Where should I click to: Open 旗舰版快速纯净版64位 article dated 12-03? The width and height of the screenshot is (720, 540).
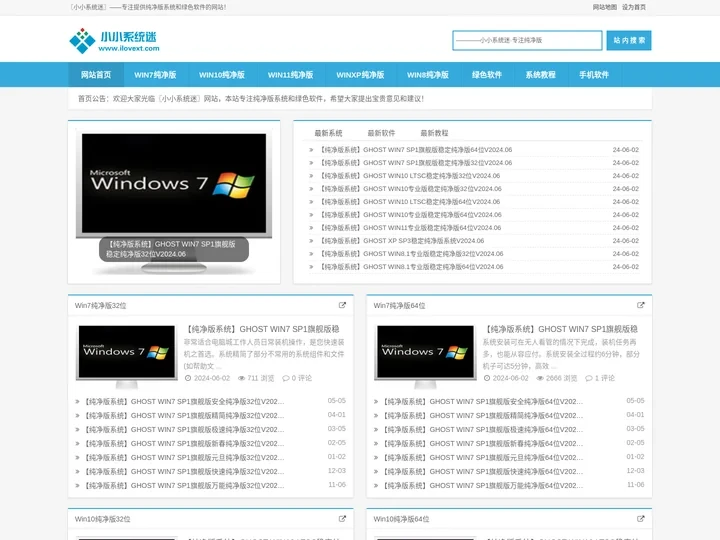pos(483,472)
